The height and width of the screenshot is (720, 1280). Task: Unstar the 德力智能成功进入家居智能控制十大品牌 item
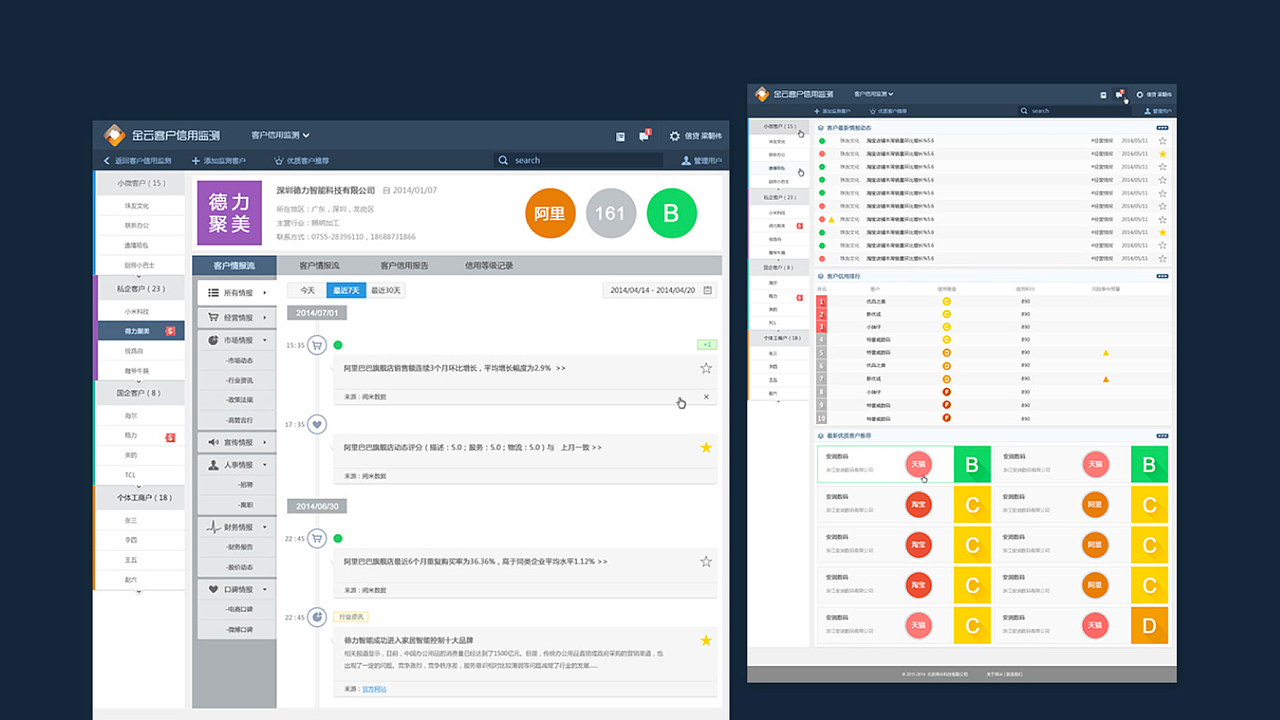(x=706, y=640)
